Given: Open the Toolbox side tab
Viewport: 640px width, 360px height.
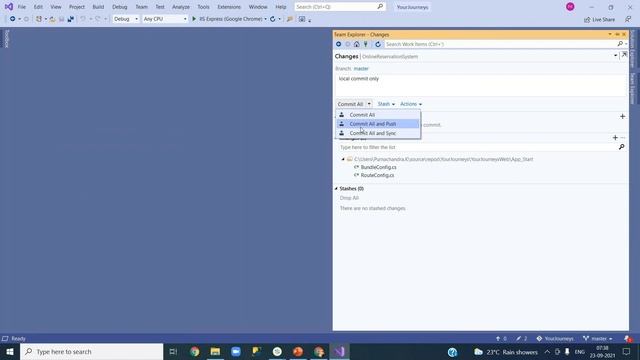Looking at the screenshot, I should coord(7,39).
